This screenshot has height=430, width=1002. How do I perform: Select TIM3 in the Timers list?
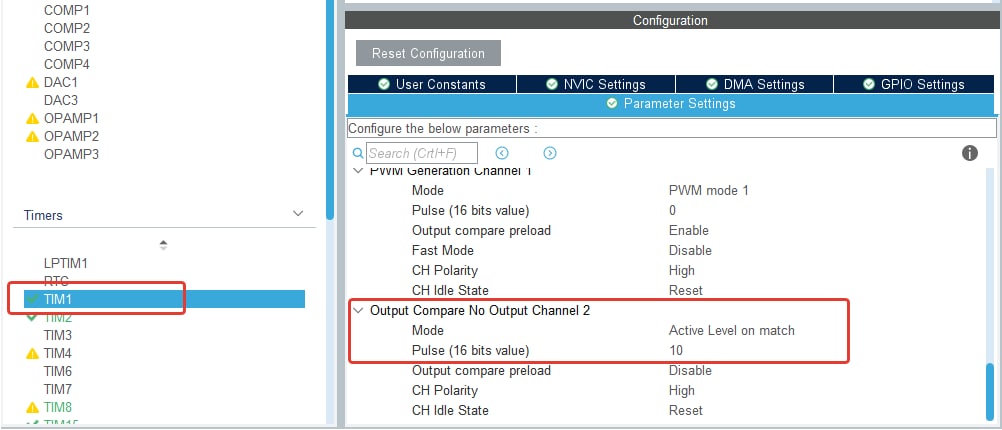(58, 335)
